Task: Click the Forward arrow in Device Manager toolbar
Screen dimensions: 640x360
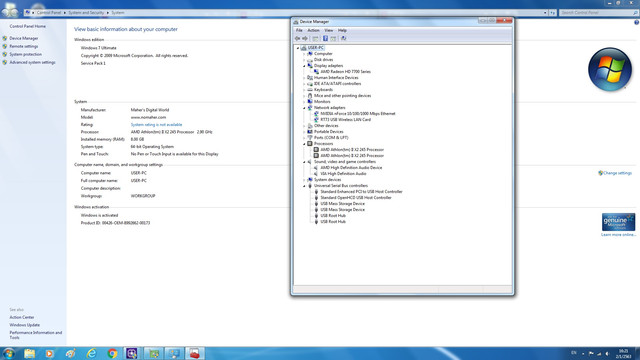Action: pos(305,38)
